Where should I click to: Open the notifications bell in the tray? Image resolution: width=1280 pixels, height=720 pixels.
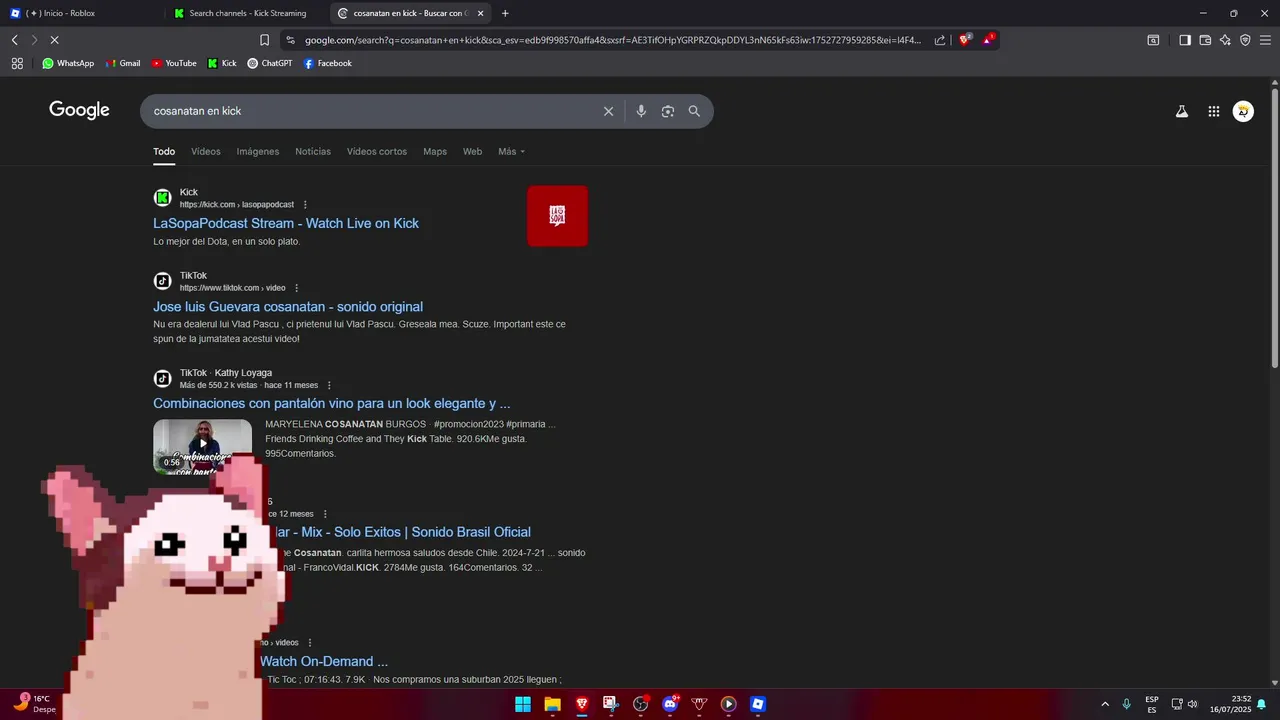(x=1261, y=704)
